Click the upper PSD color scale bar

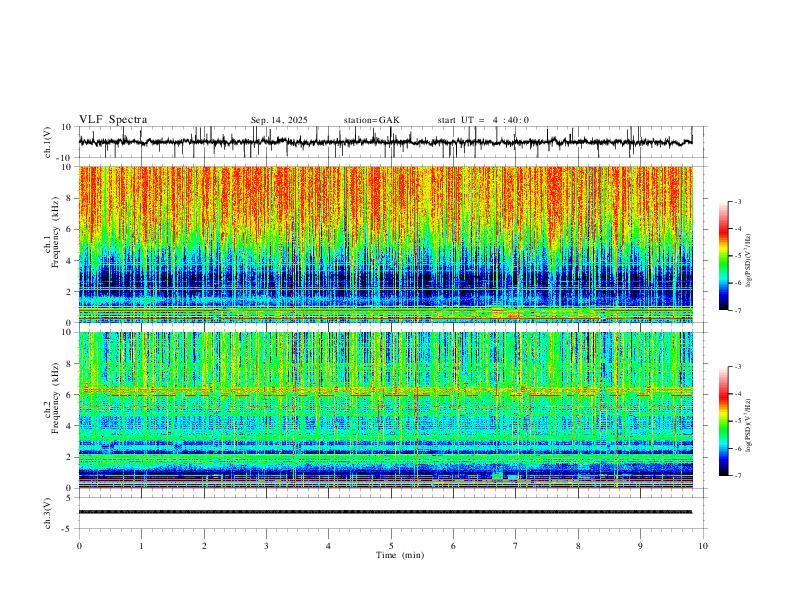point(724,255)
